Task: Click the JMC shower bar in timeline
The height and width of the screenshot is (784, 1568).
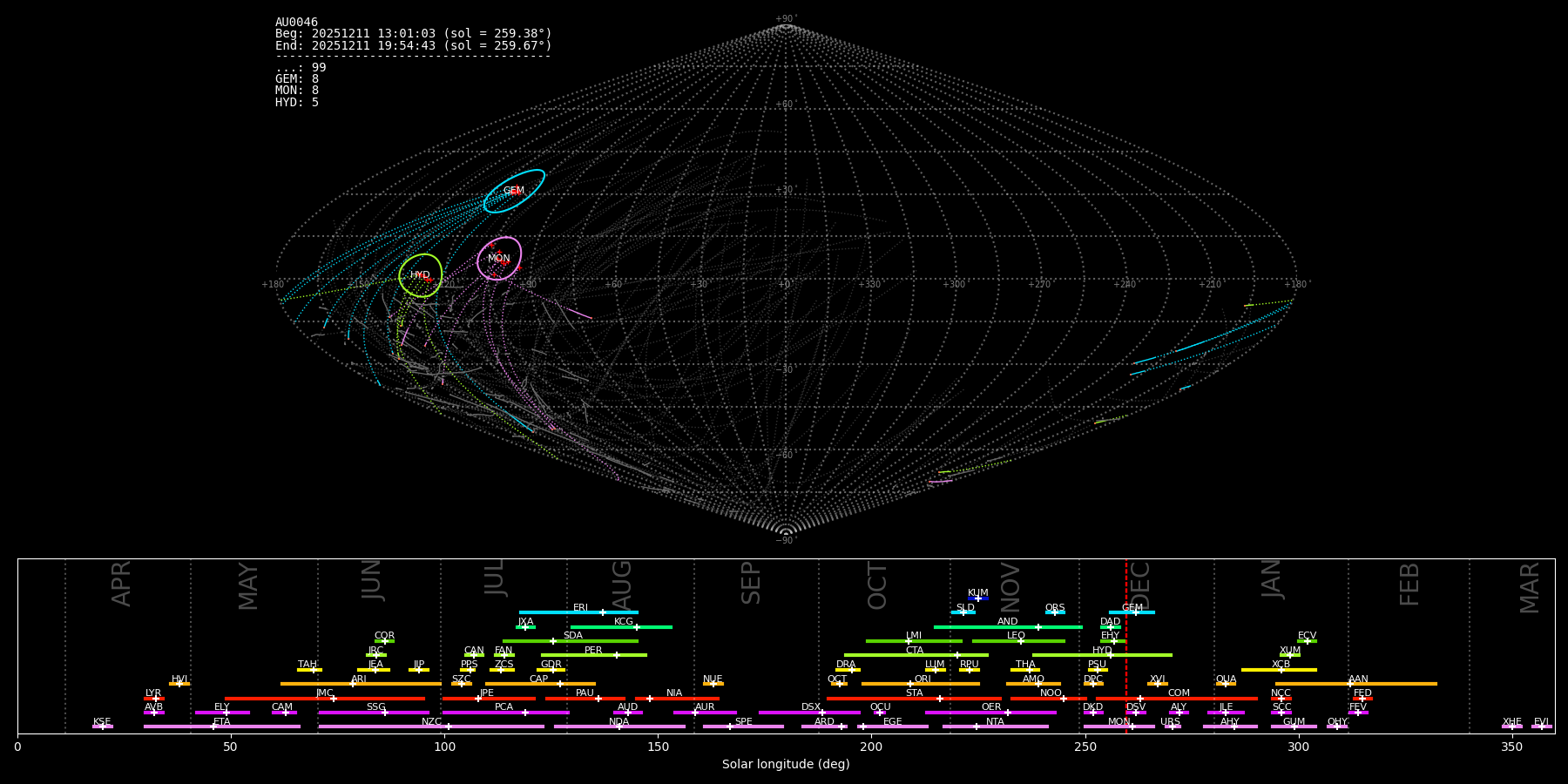Action: click(x=325, y=699)
